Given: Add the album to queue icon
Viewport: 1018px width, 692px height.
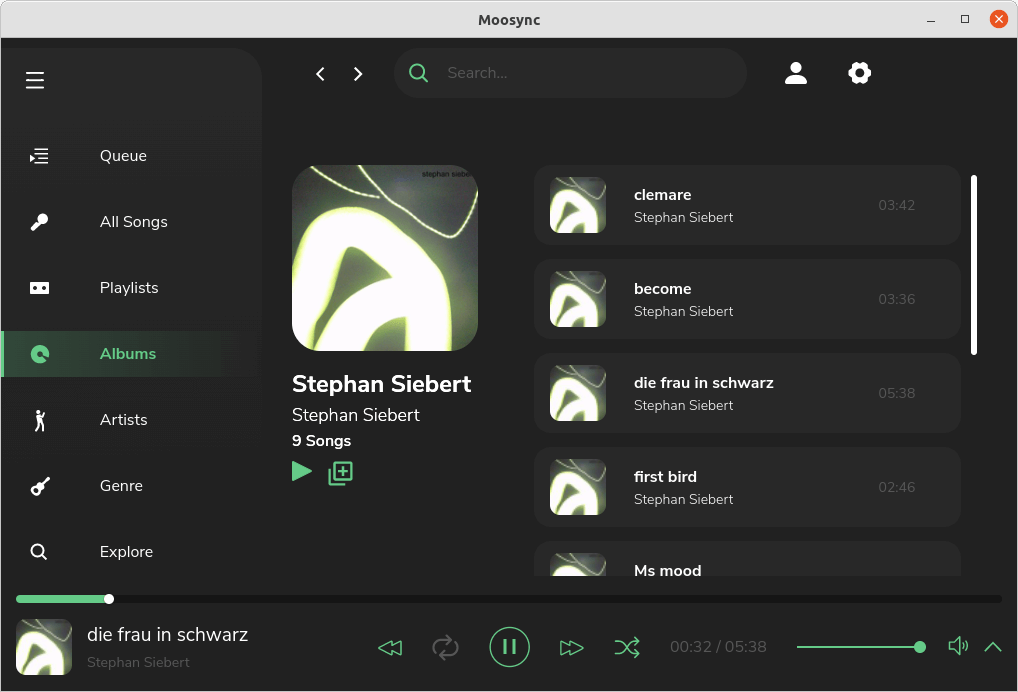Looking at the screenshot, I should pyautogui.click(x=340, y=473).
